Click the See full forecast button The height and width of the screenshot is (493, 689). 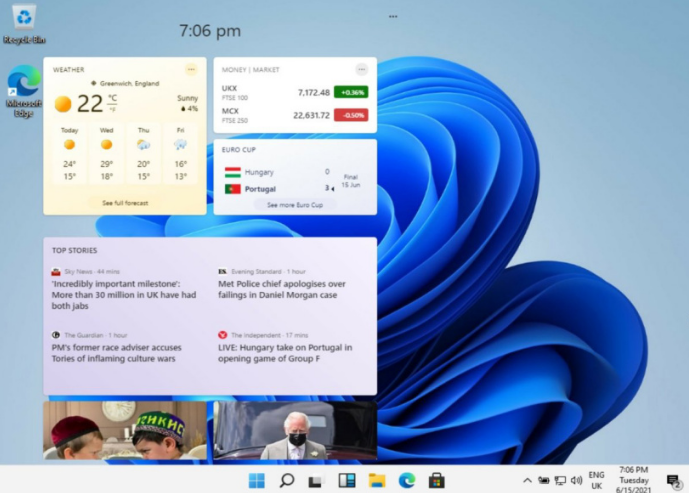click(125, 203)
